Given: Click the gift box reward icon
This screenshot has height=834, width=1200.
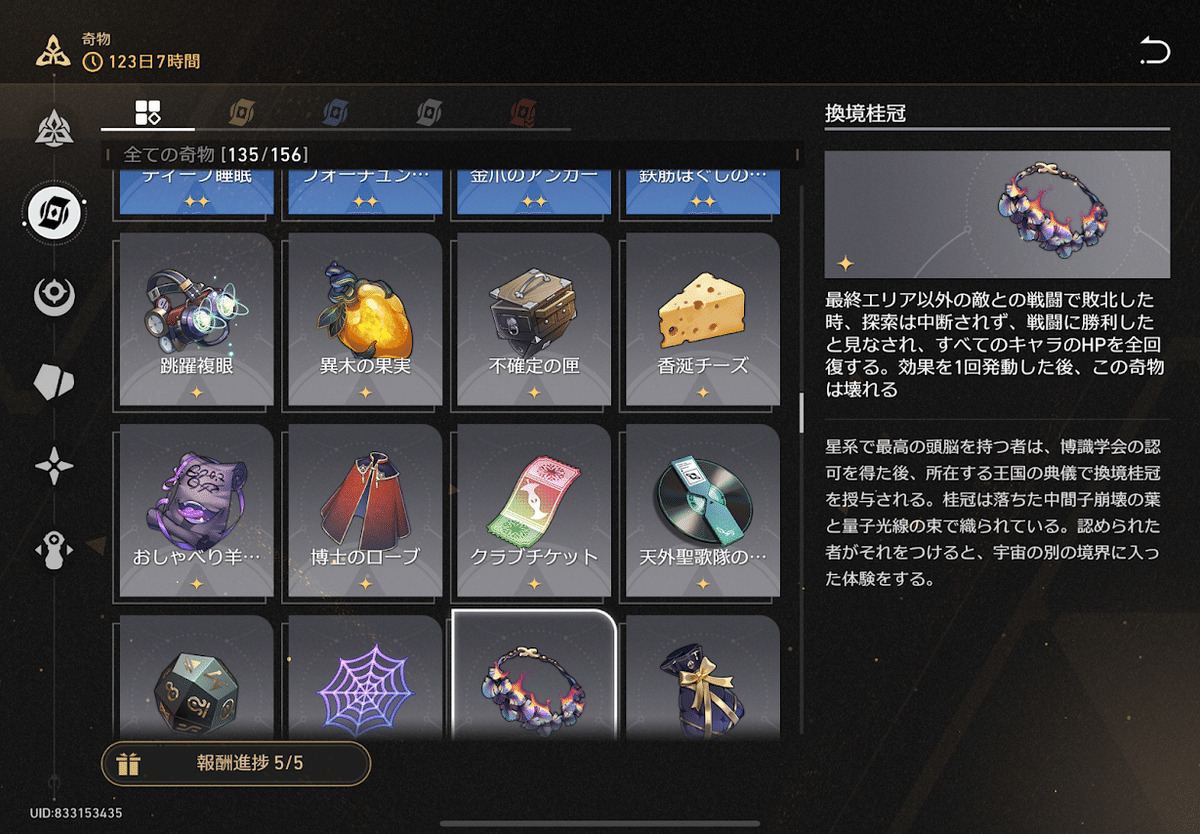Looking at the screenshot, I should (129, 764).
